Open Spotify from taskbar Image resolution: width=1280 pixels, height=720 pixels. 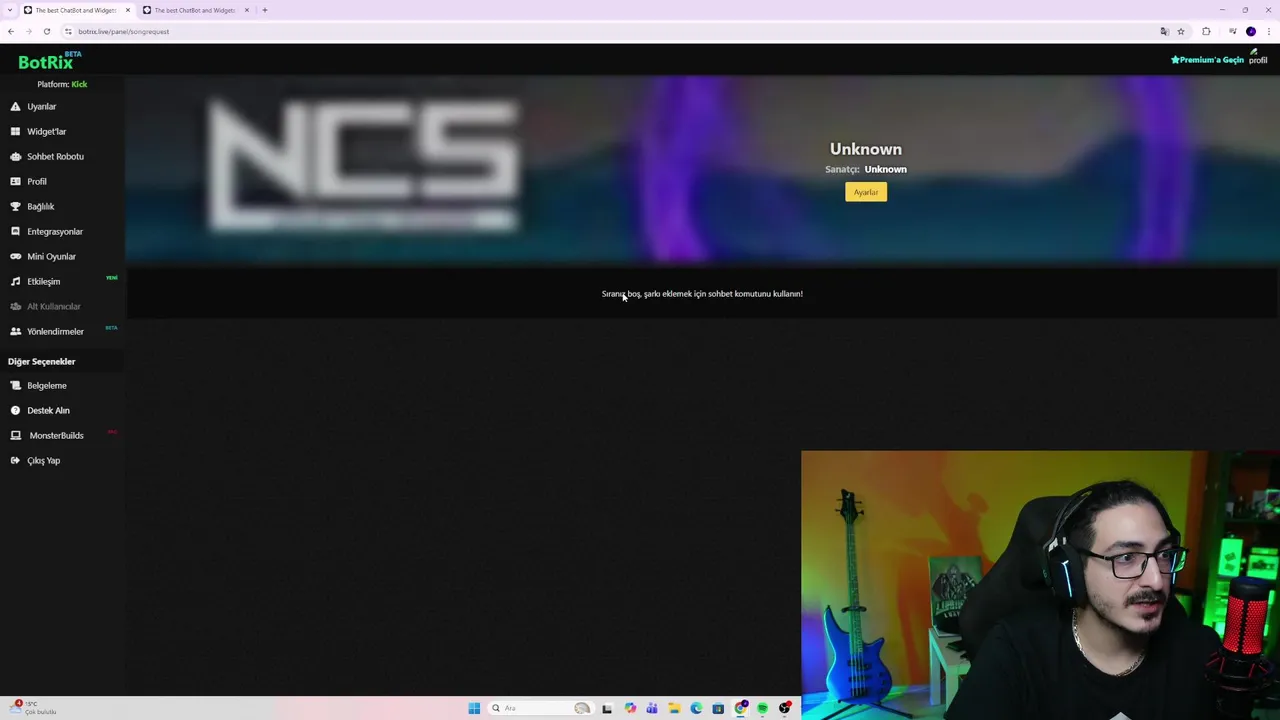(762, 708)
